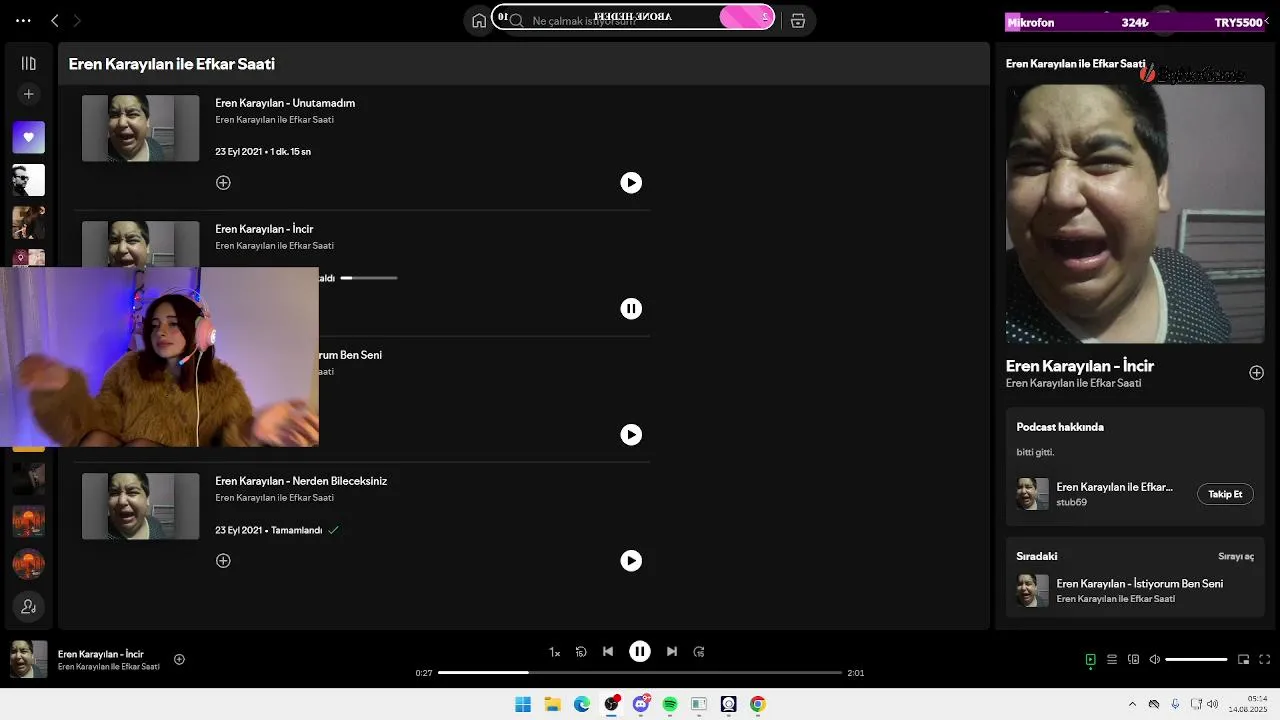Open Connect to a device
Screen dimensions: 1280x720
[1133, 659]
